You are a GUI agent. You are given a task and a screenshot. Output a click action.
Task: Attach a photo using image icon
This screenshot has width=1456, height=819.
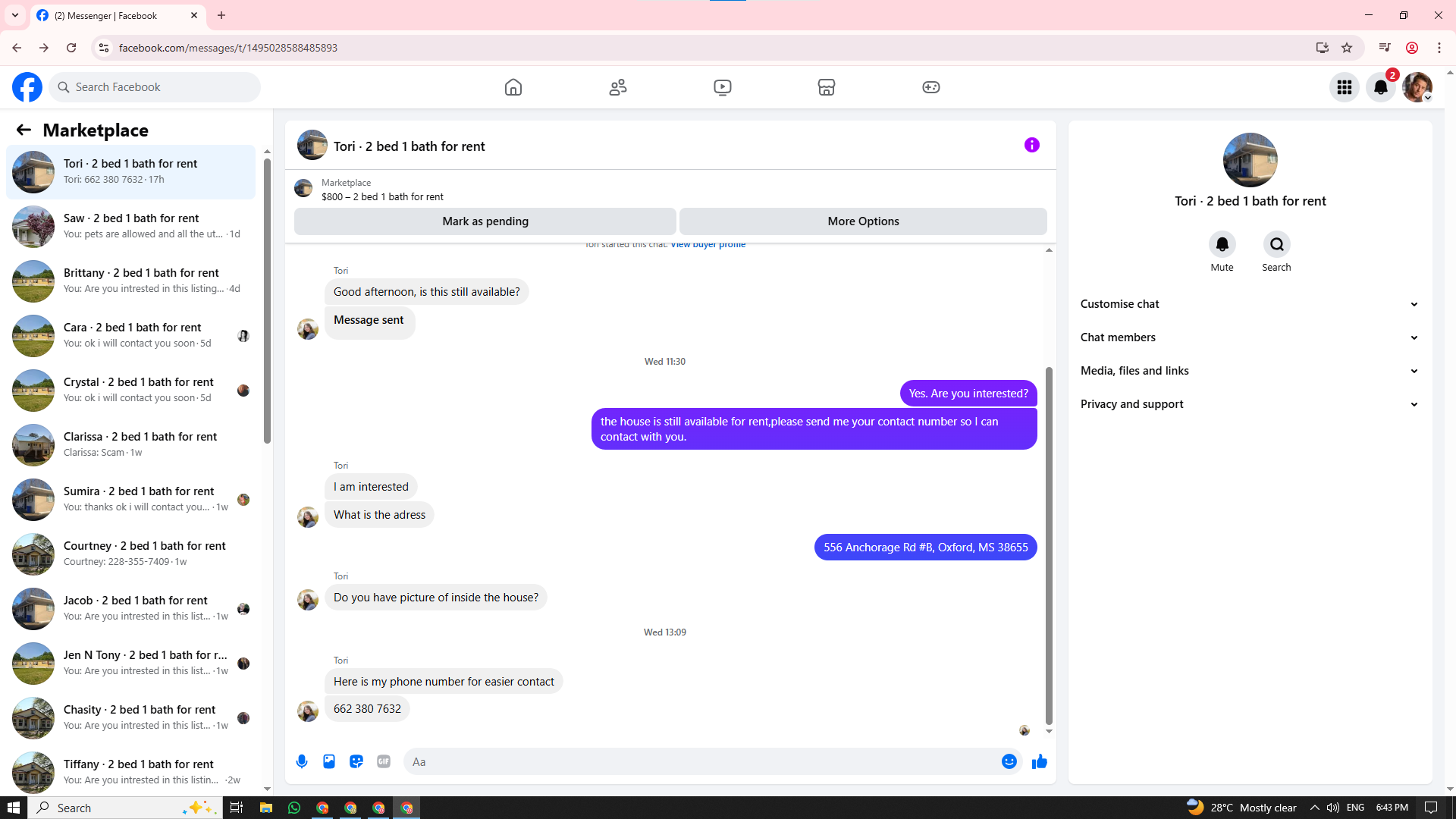tap(329, 761)
